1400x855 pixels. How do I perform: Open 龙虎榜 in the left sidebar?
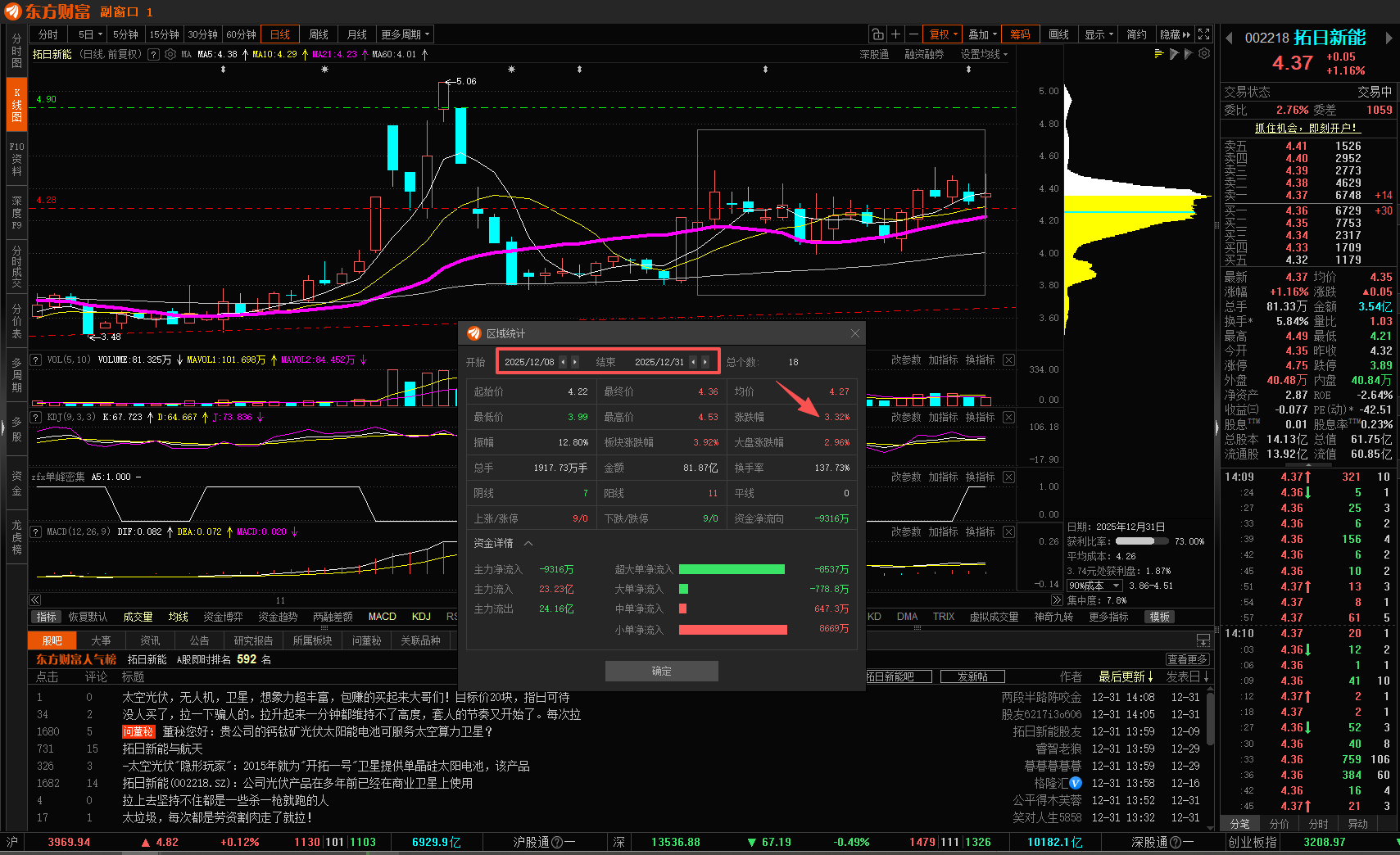[16, 537]
